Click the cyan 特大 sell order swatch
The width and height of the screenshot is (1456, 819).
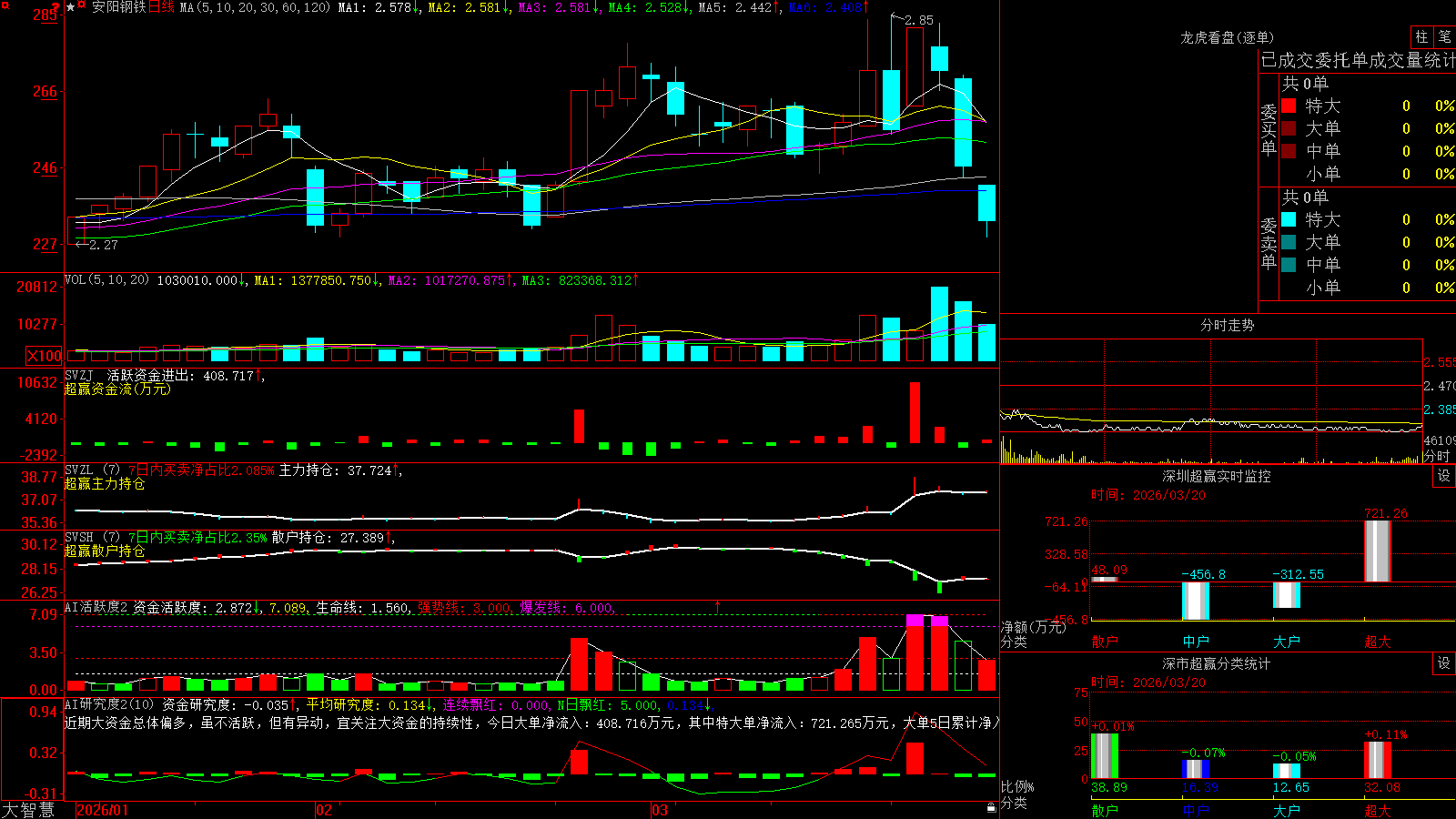click(1289, 219)
